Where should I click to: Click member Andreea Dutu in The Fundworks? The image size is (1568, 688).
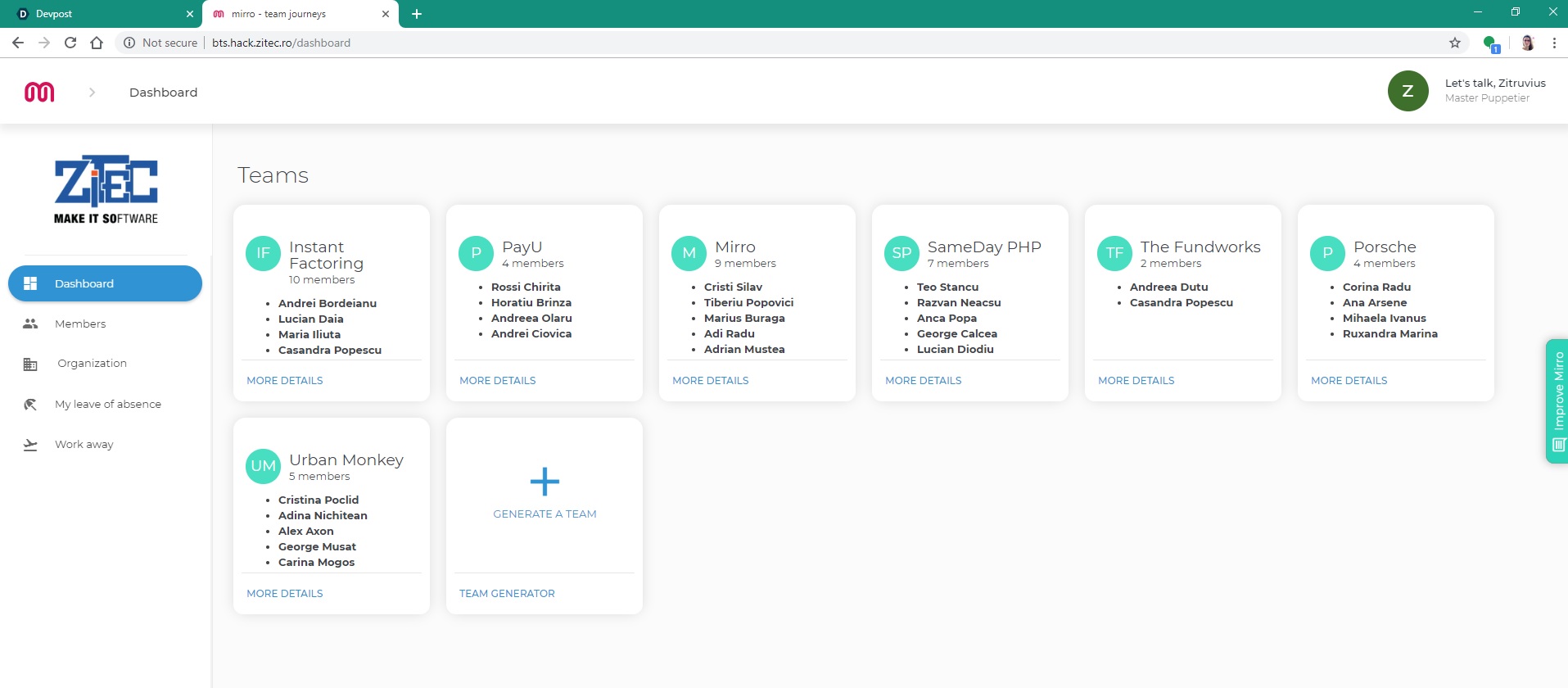point(1168,287)
